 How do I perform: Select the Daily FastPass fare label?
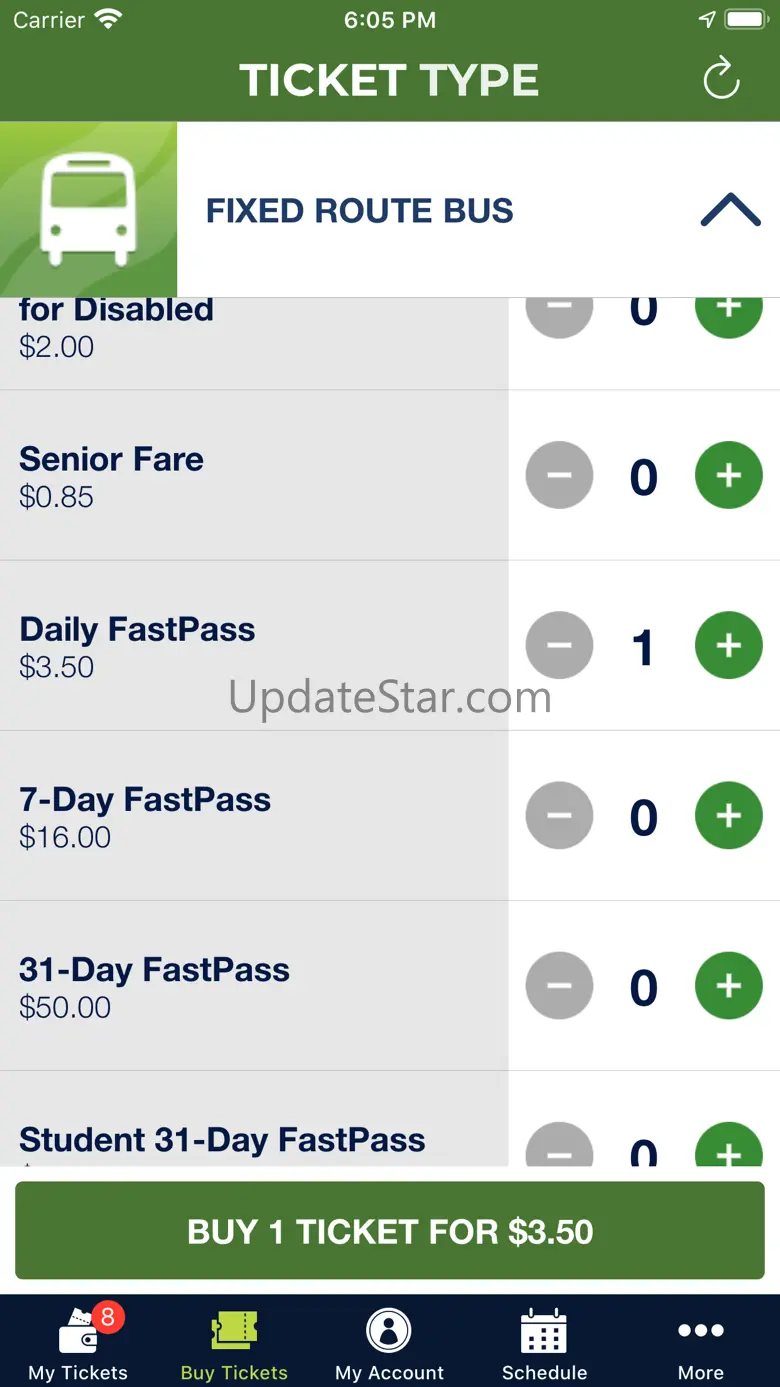click(x=137, y=630)
